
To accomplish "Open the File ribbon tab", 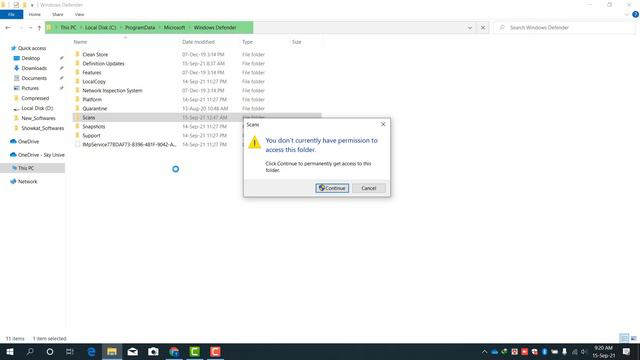I will pyautogui.click(x=11, y=15).
